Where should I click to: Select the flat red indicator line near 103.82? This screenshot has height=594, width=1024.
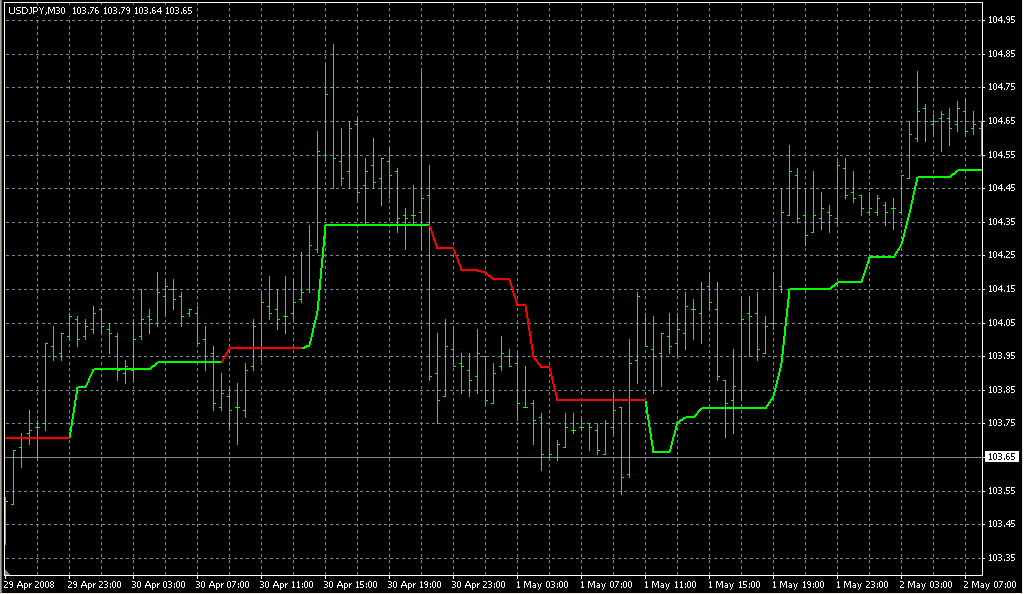600,399
